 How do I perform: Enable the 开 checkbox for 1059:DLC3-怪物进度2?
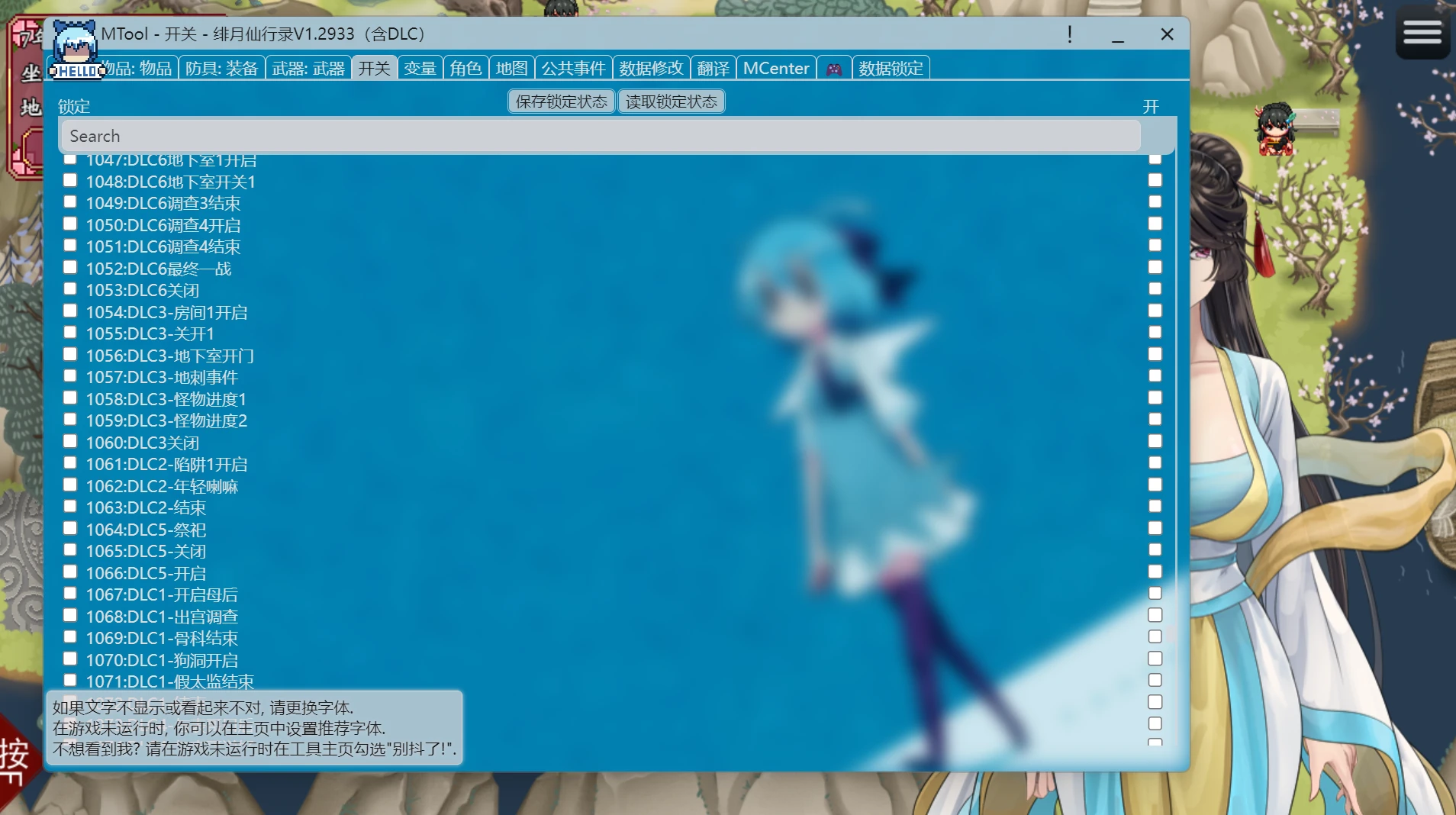point(1155,419)
